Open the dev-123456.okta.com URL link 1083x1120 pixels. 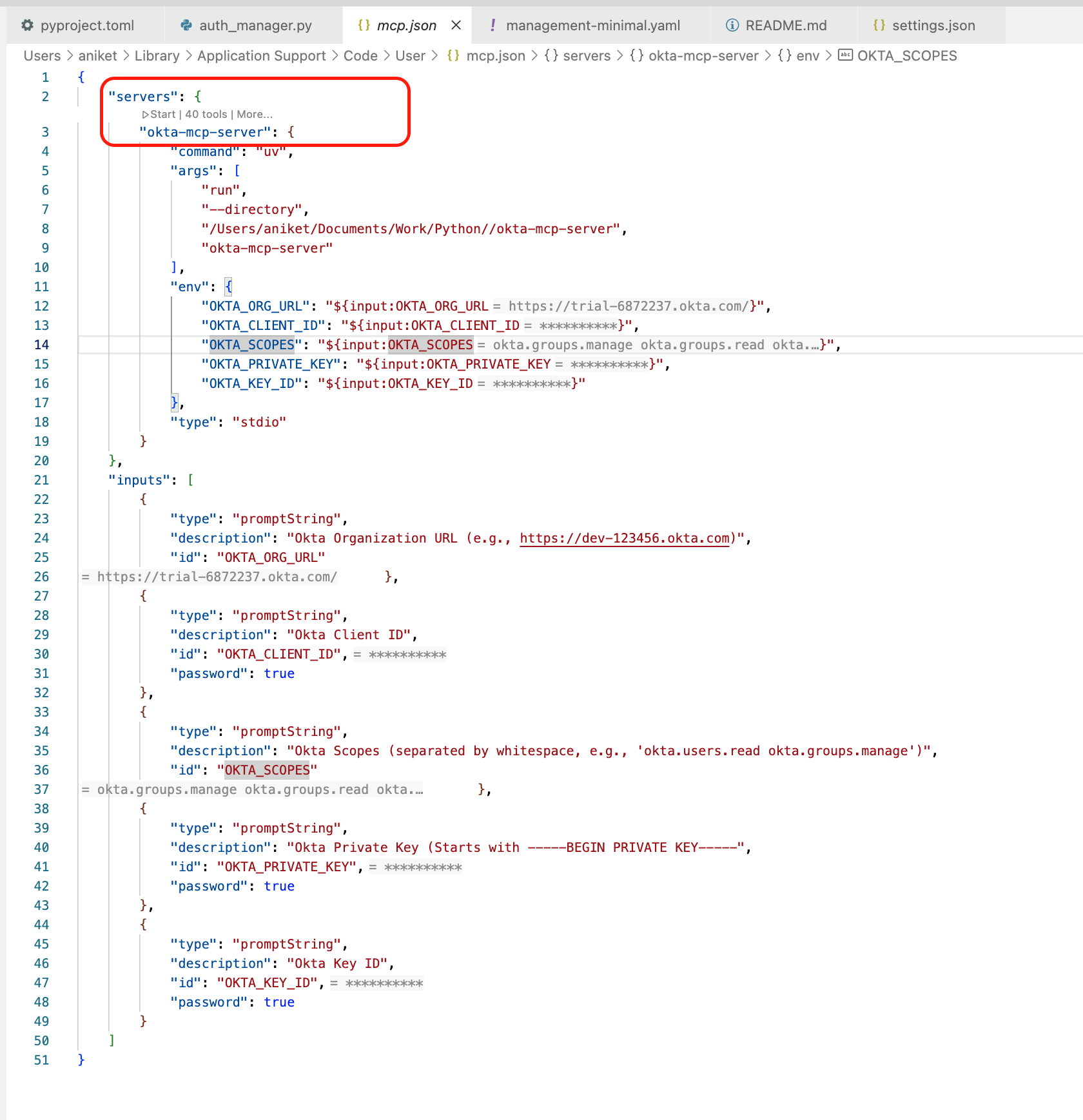[625, 538]
